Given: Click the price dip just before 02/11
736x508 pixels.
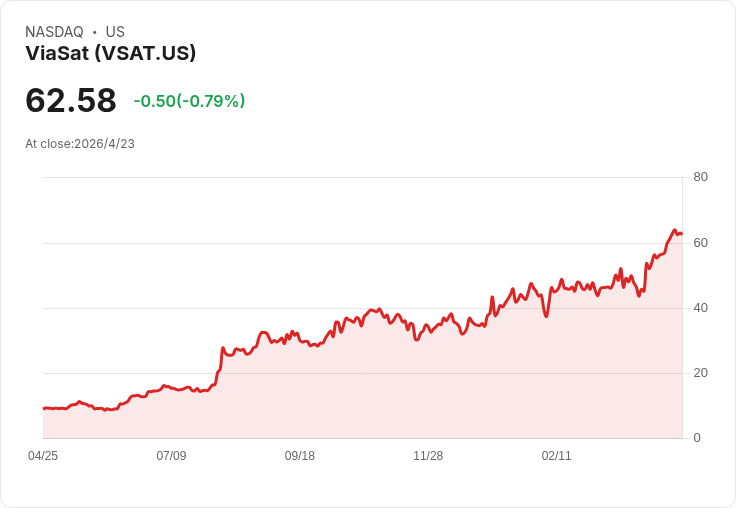Looking at the screenshot, I should (546, 316).
